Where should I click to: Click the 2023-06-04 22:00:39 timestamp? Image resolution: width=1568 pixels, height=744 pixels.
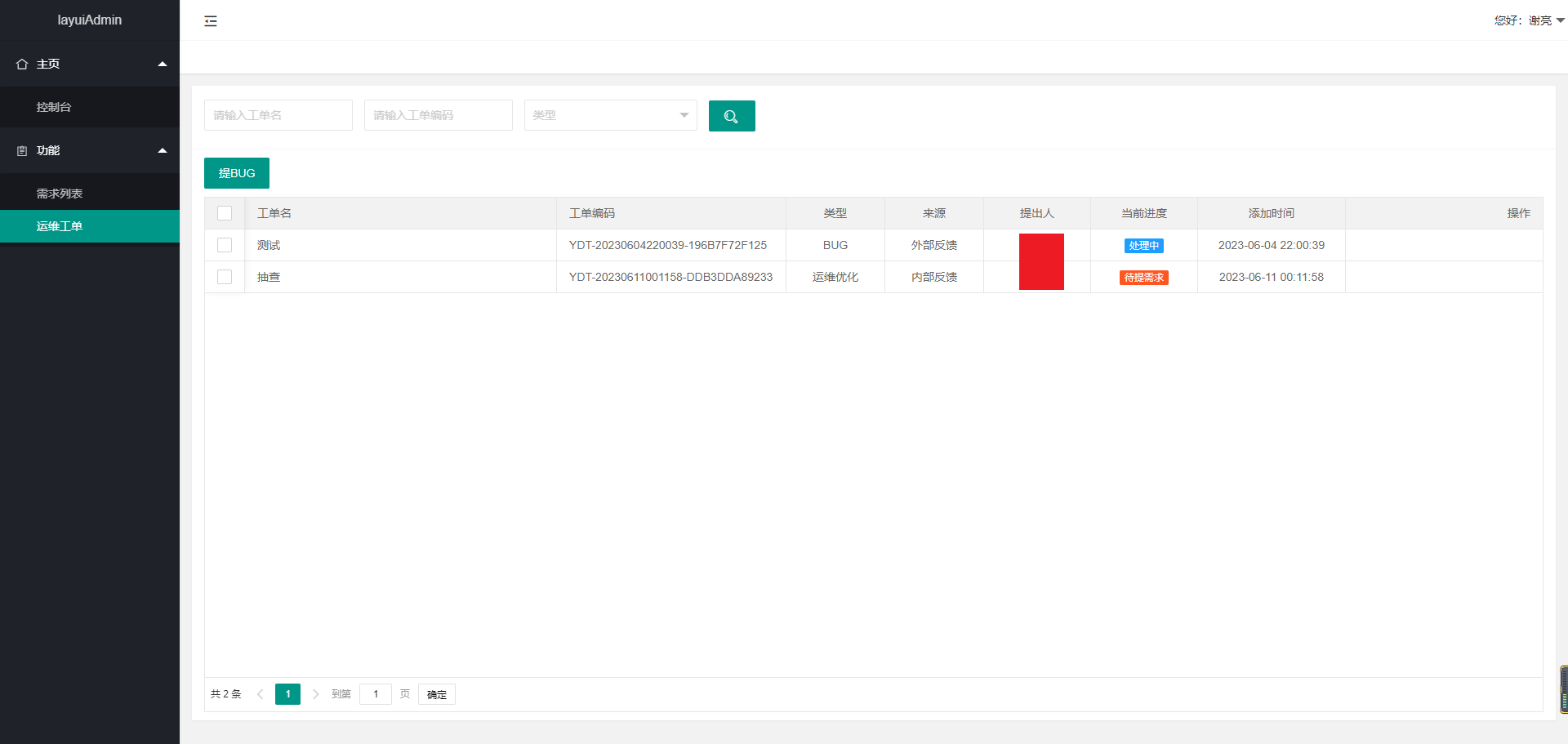point(1272,245)
